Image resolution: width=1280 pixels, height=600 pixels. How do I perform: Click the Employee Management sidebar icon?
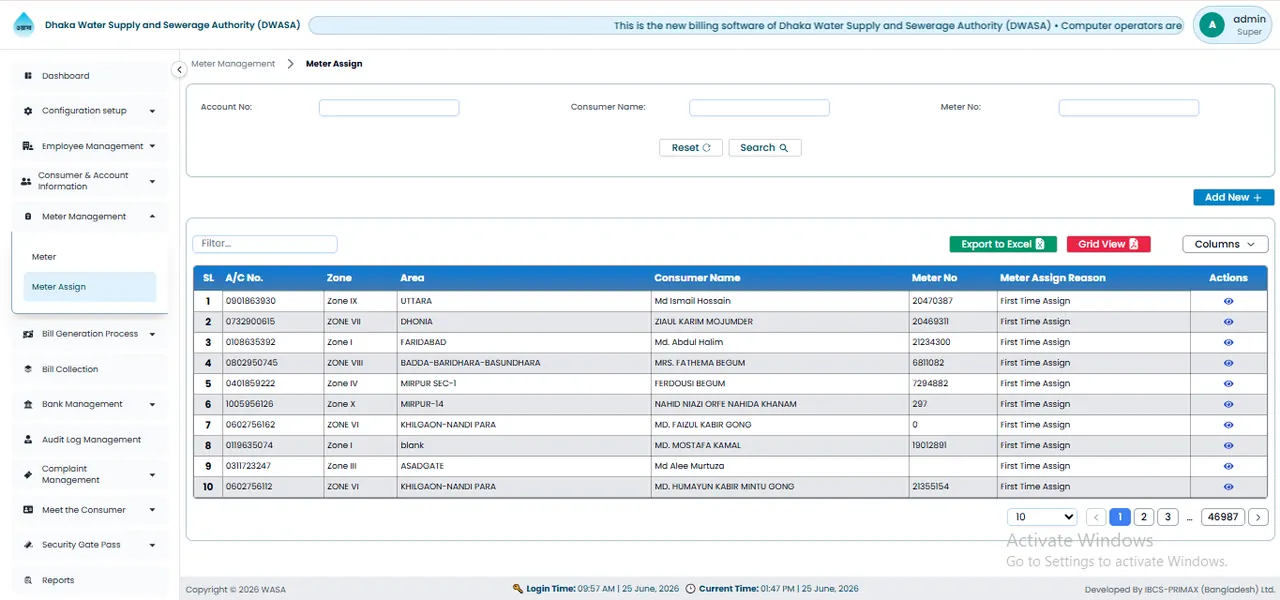(x=28, y=146)
